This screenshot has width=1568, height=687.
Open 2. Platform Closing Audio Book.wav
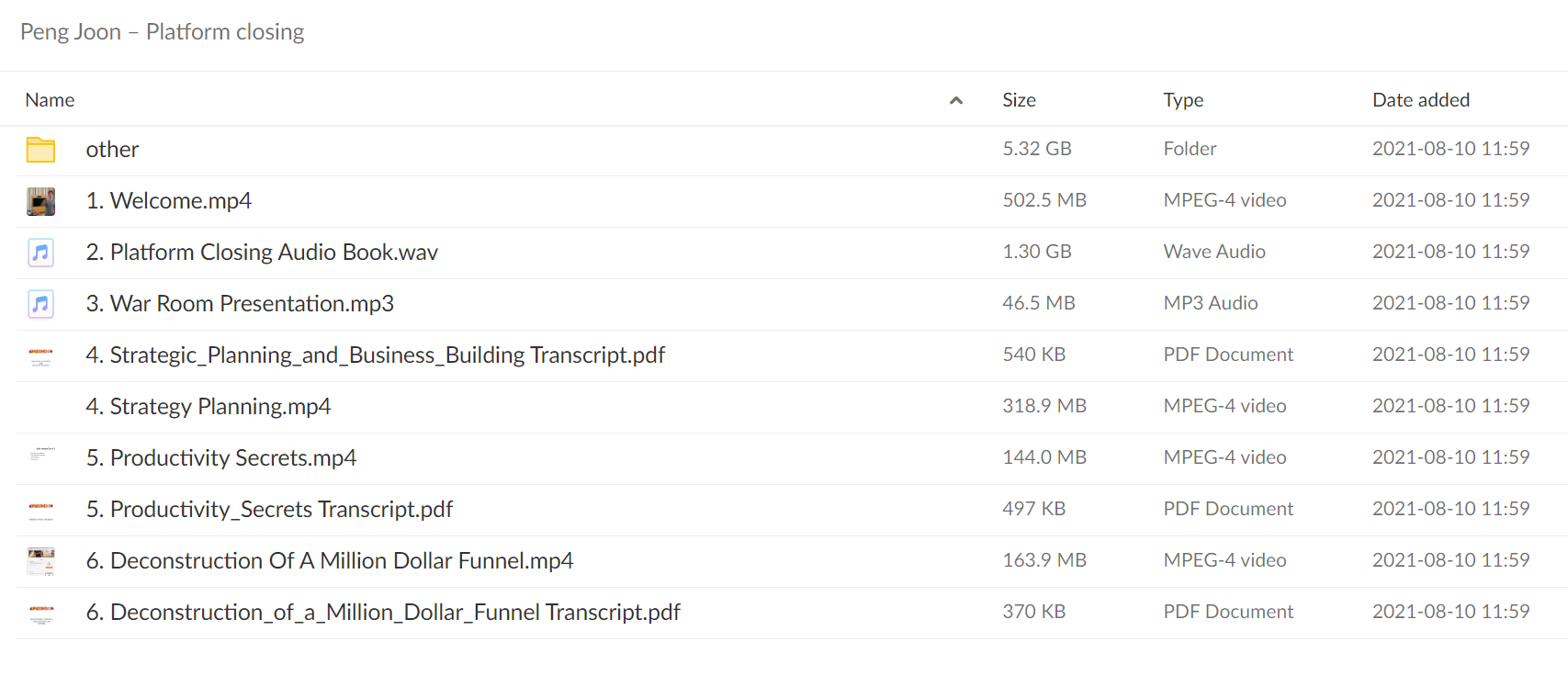pyautogui.click(x=262, y=253)
